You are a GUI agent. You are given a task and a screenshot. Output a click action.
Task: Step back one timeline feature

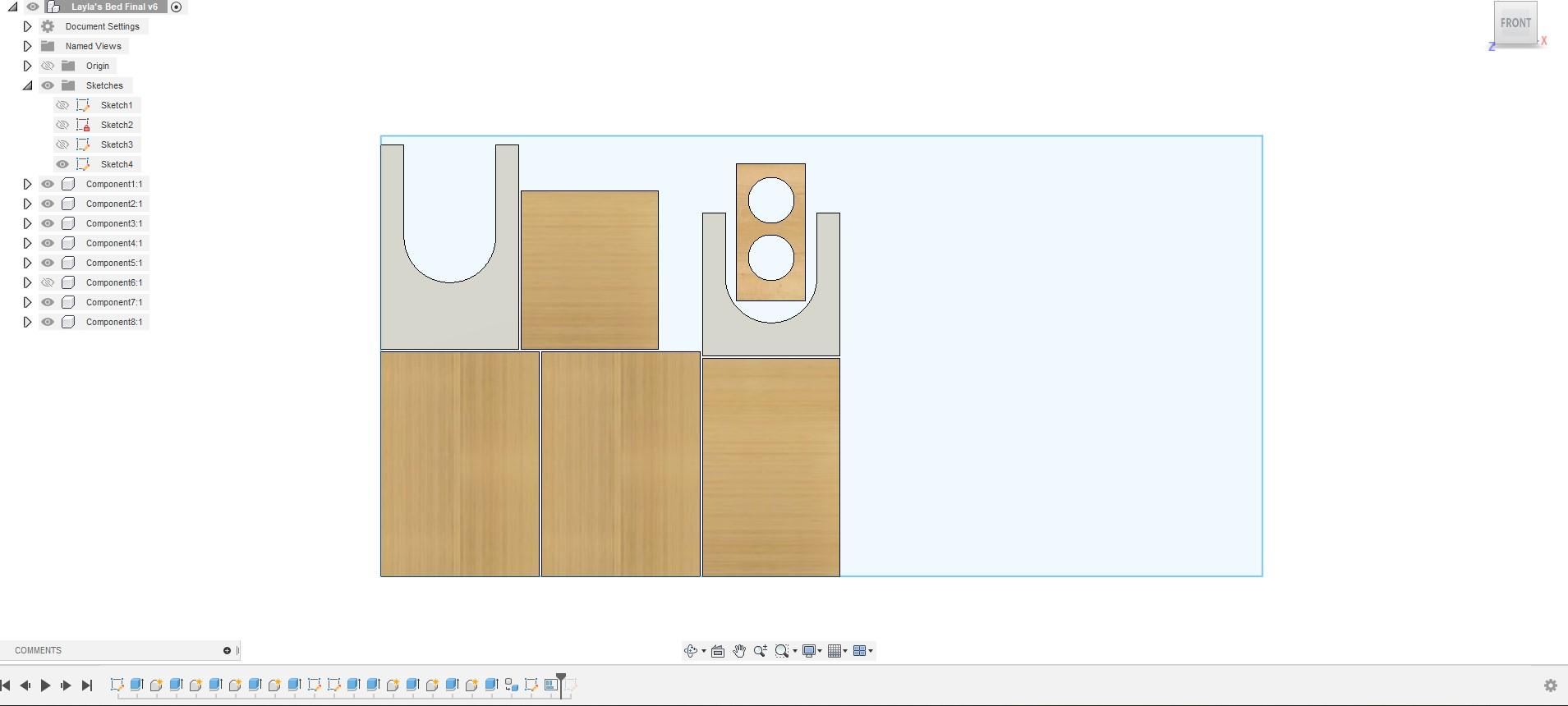coord(25,685)
